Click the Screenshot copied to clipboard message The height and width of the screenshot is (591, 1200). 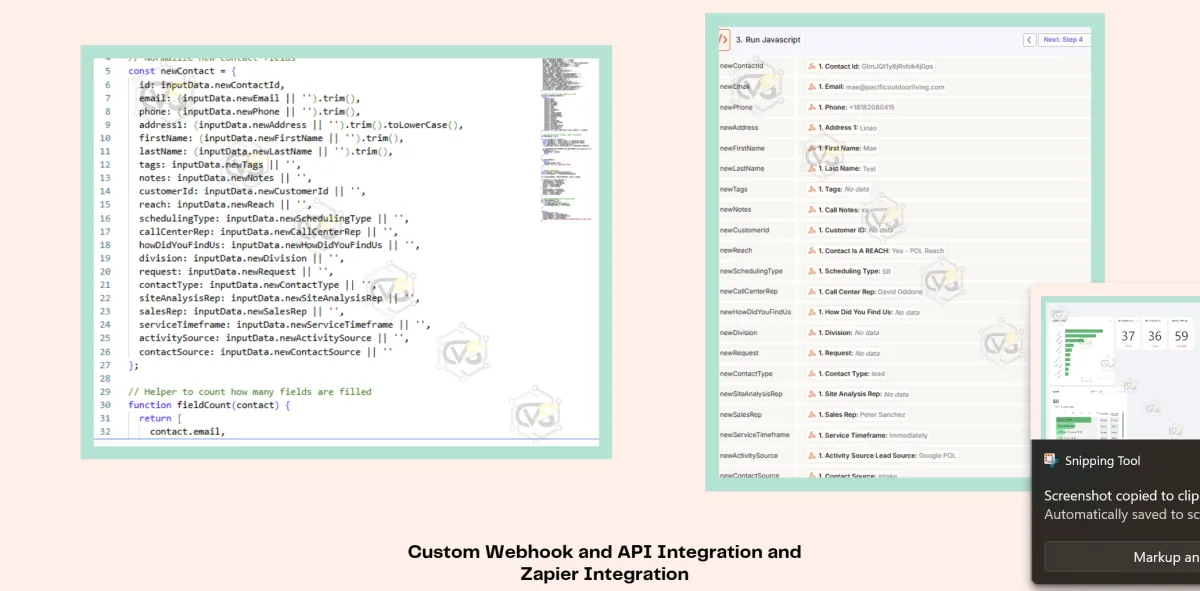pyautogui.click(x=1122, y=495)
